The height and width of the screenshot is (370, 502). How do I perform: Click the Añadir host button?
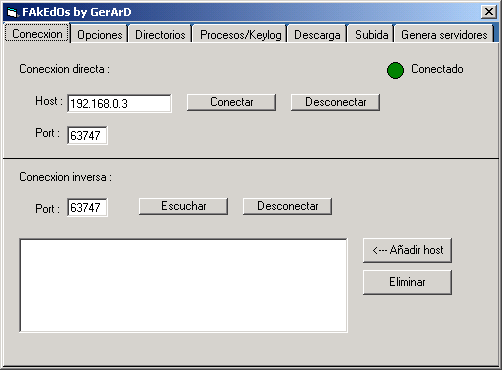[x=407, y=250]
